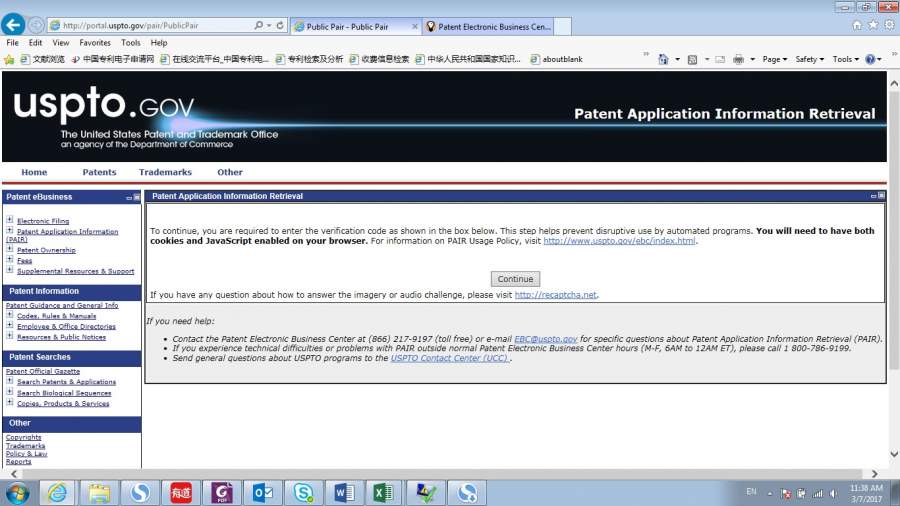Click the browser address bar URL field

(x=155, y=25)
